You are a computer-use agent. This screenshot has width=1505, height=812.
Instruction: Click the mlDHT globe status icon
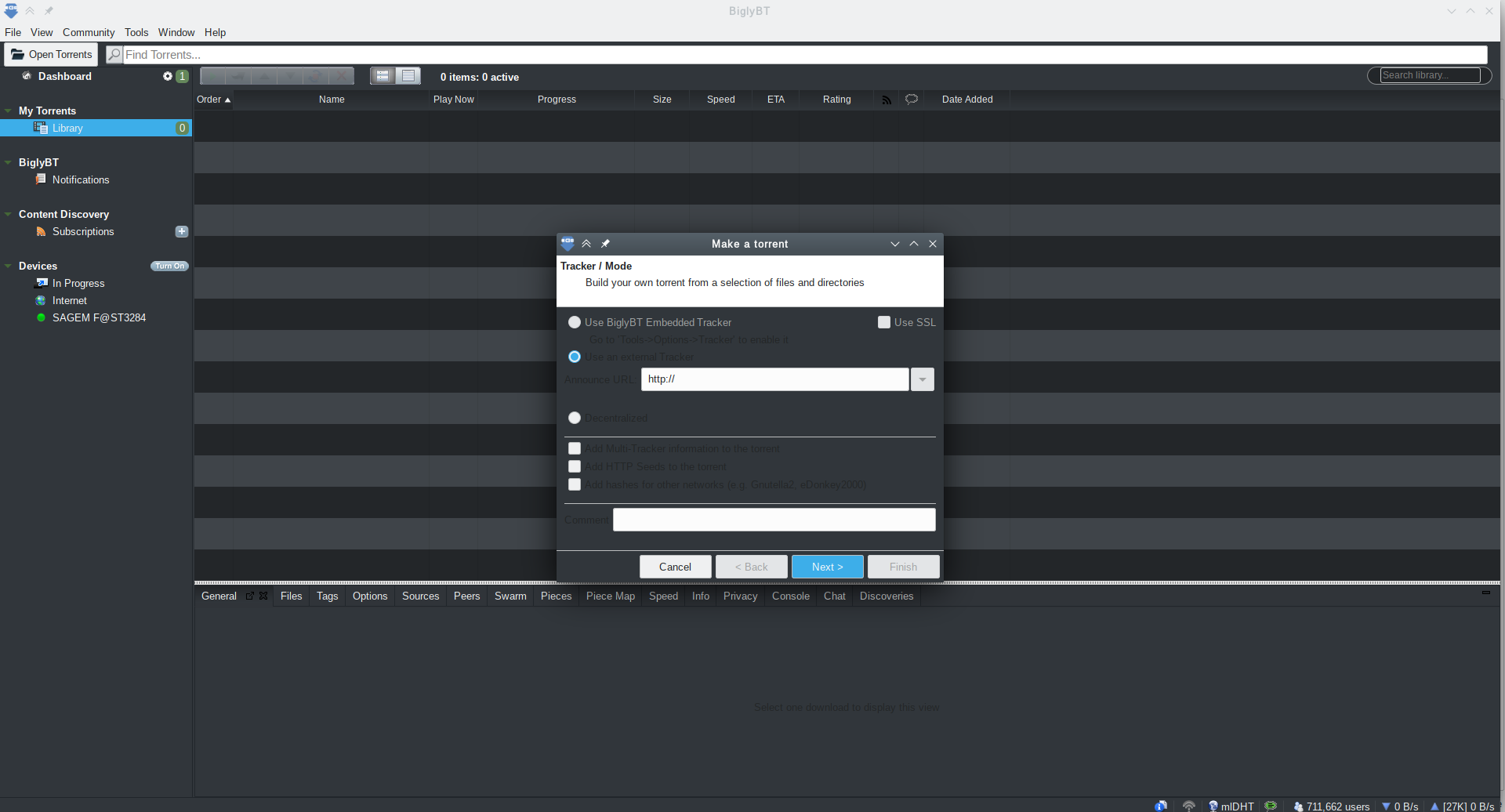tap(1214, 806)
